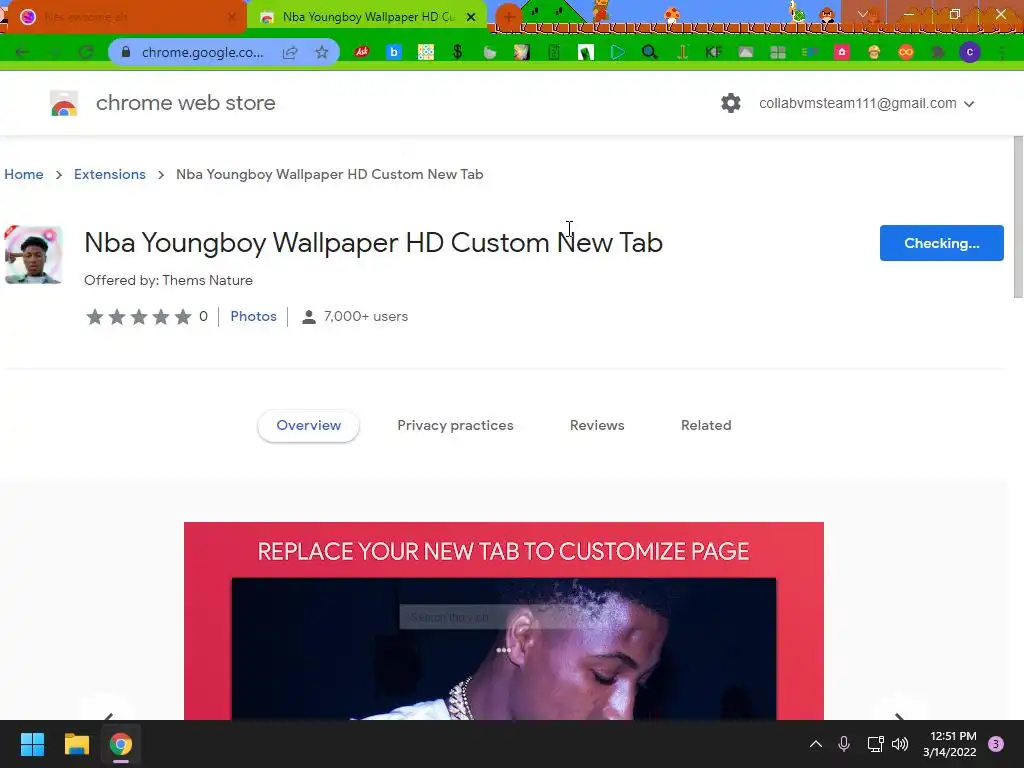Open the Photos category link
Image resolution: width=1024 pixels, height=768 pixels.
253,316
